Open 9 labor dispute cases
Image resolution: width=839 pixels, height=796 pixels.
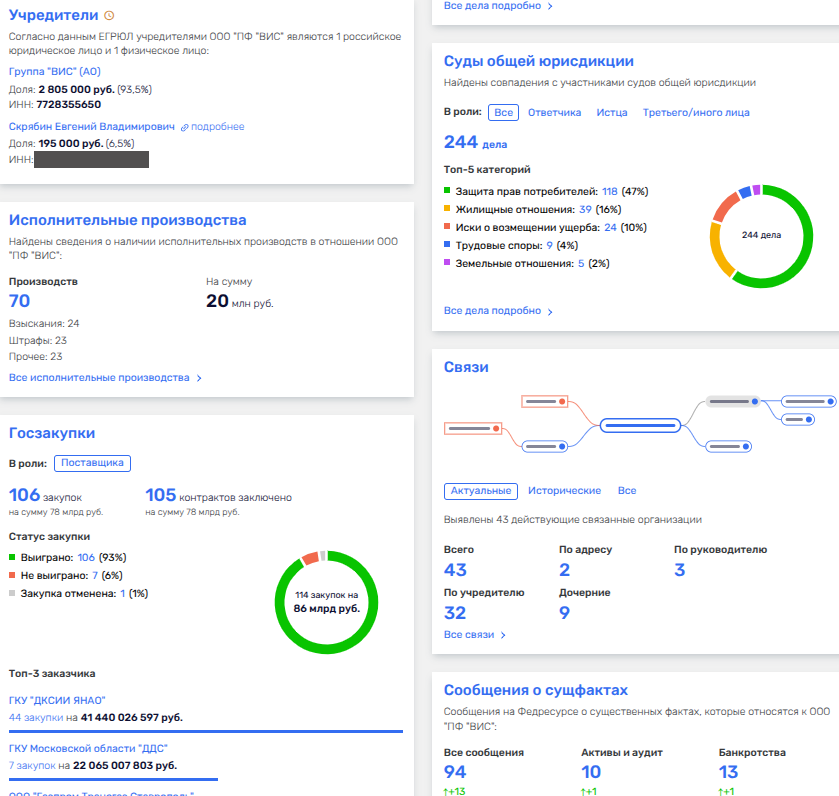tap(550, 246)
